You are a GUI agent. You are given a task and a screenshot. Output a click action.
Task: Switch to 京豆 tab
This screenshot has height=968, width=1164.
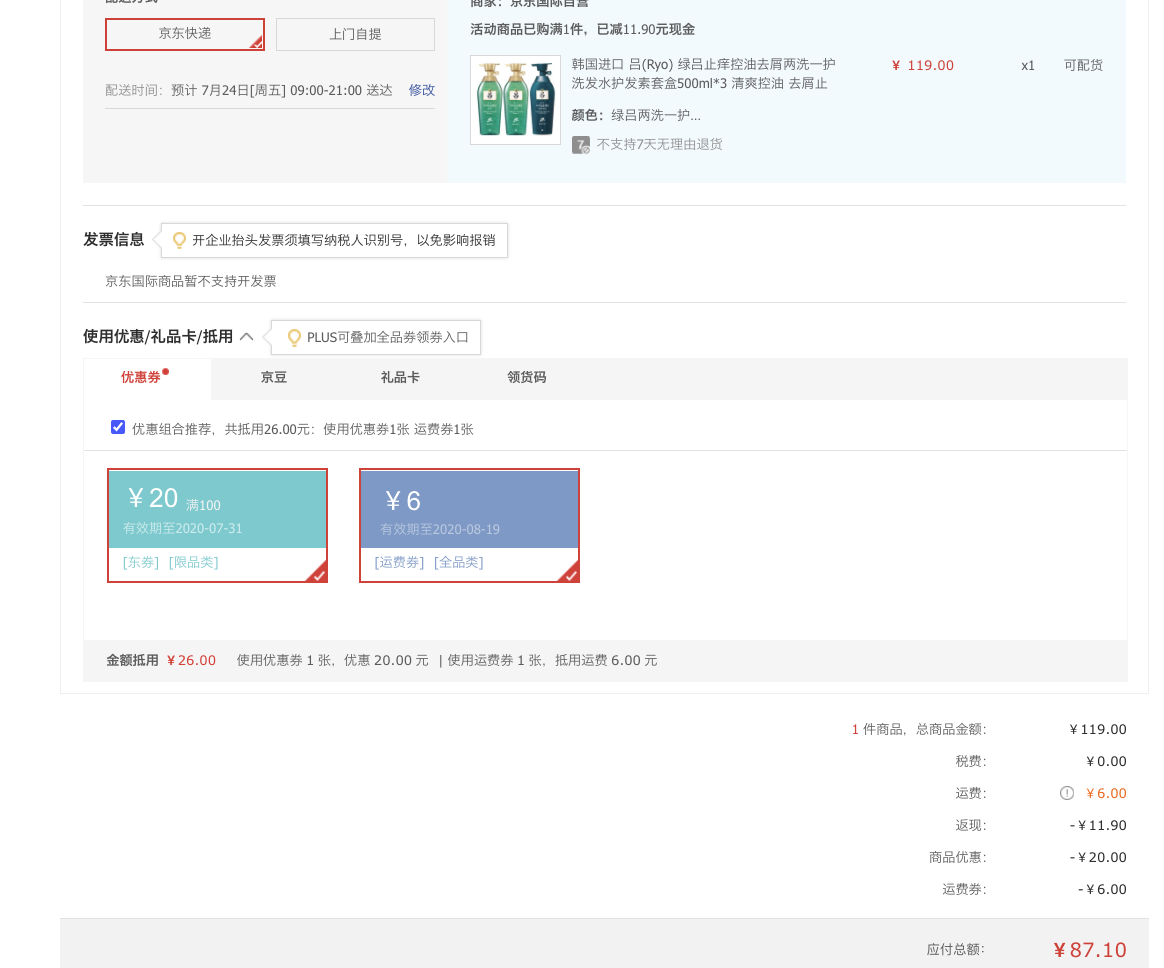click(x=274, y=377)
